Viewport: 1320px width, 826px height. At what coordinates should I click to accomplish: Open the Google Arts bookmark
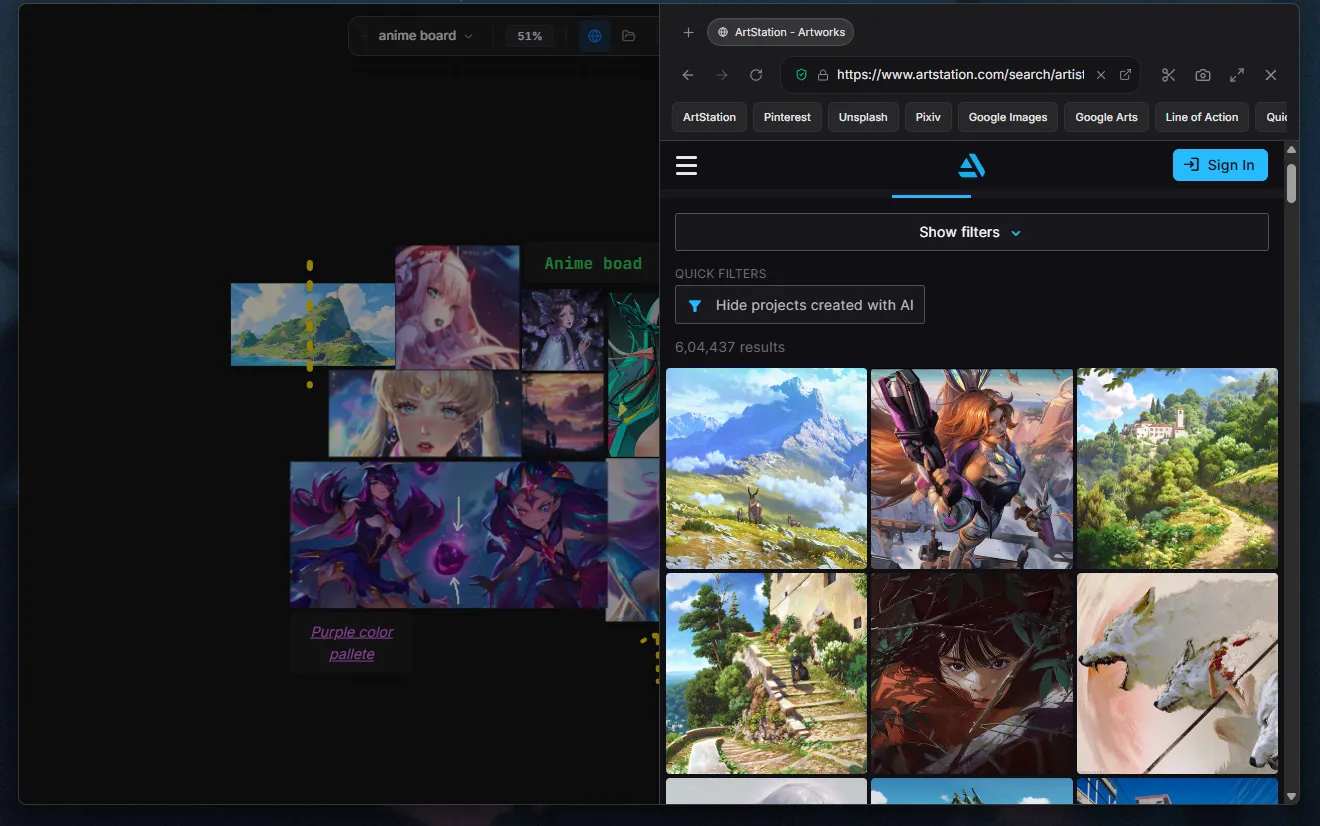coord(1106,117)
